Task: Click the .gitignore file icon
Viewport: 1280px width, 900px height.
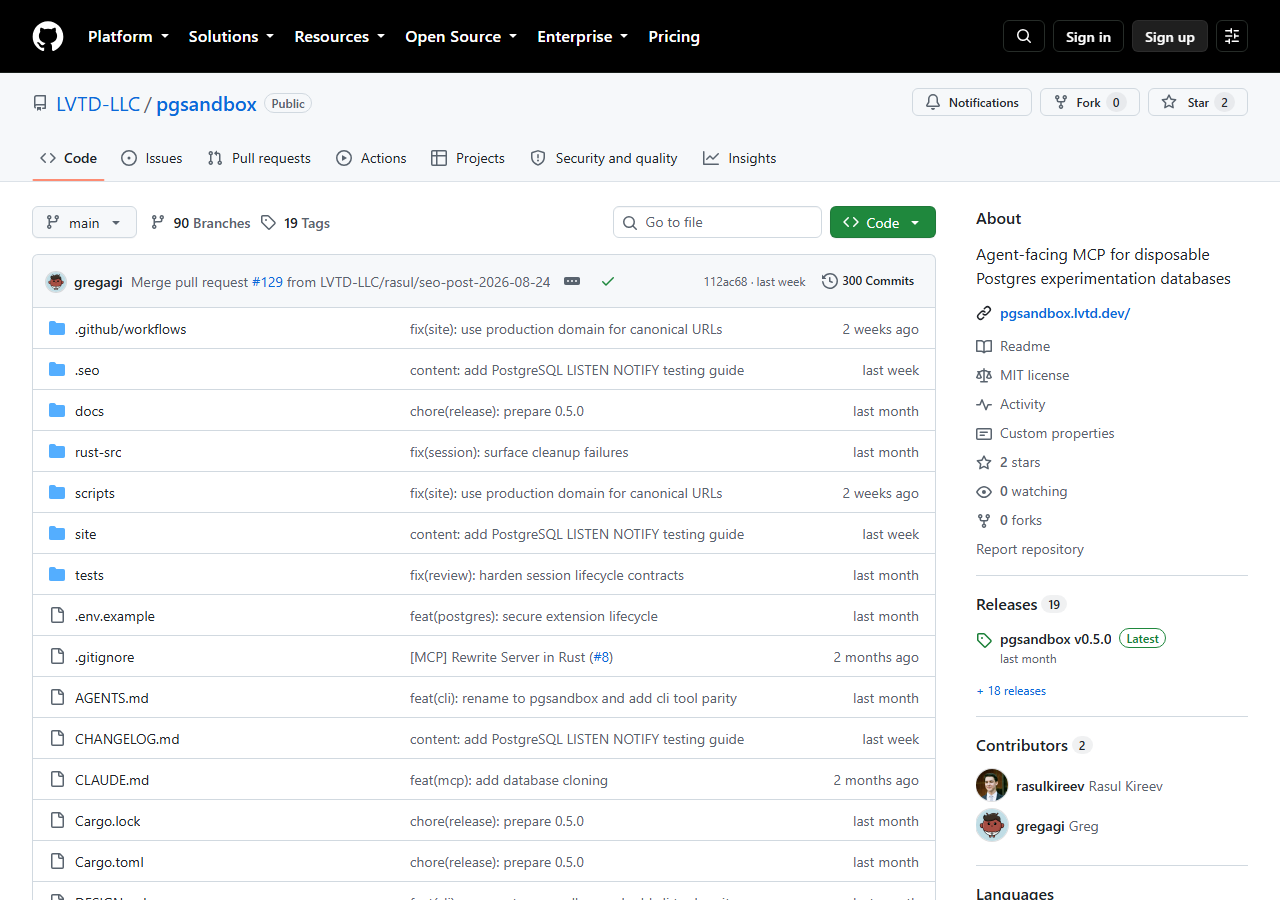Action: [57, 657]
